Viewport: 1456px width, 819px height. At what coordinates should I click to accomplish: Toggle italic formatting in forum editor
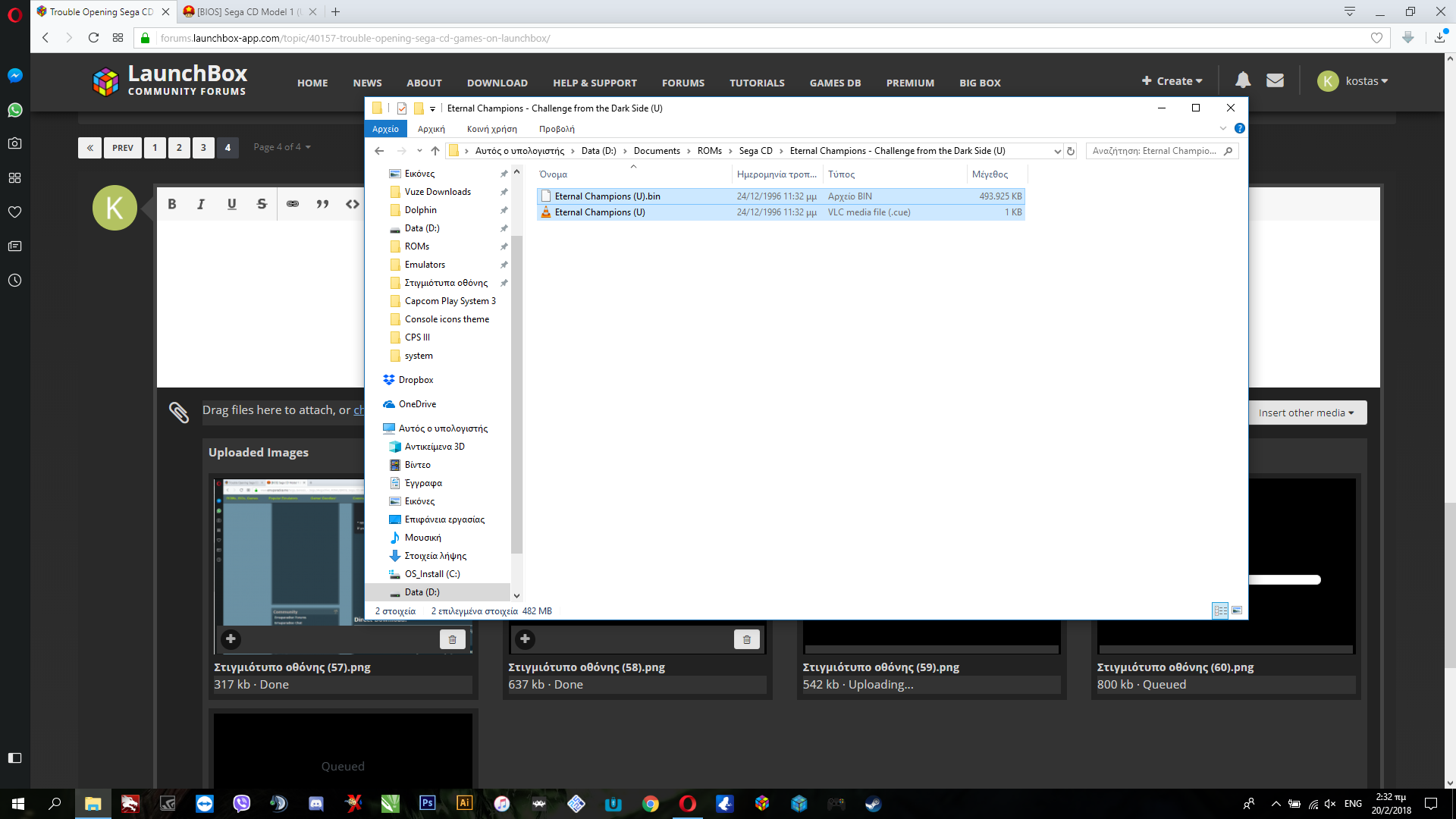[201, 204]
